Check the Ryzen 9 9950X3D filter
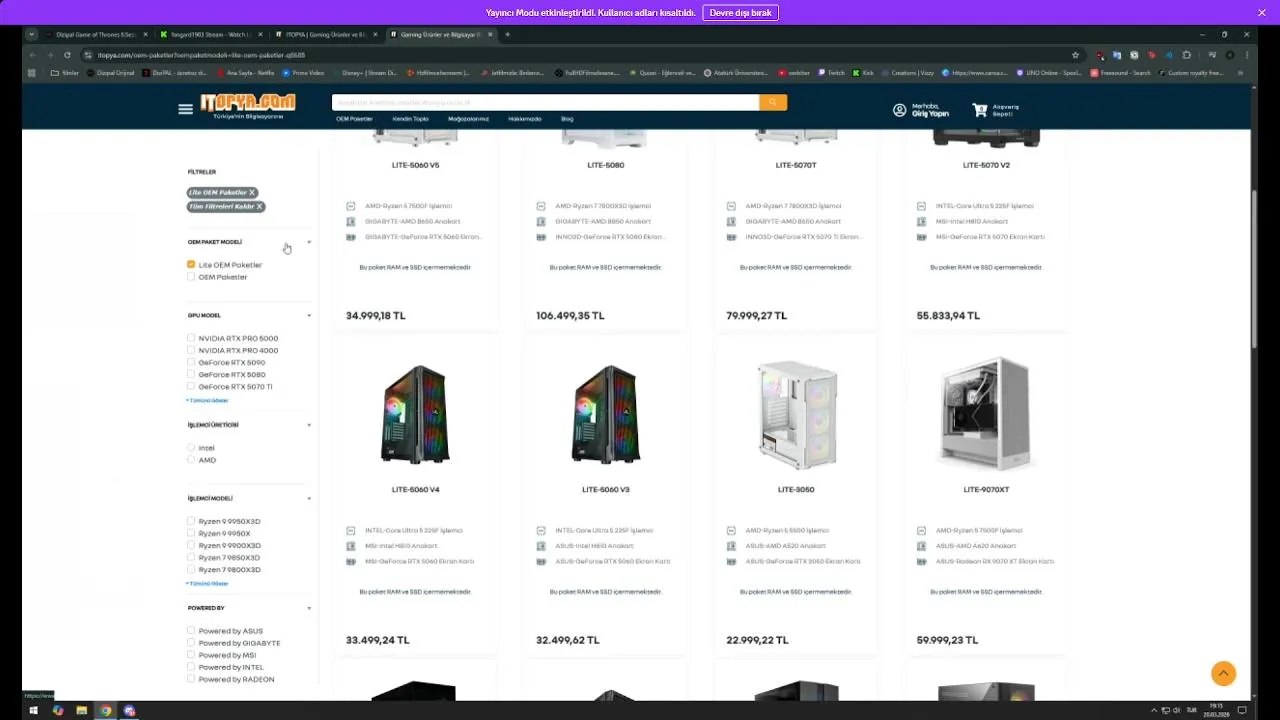Screen dimensions: 1280x720 191,522
